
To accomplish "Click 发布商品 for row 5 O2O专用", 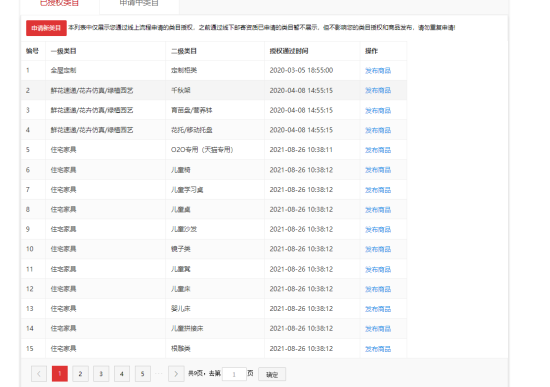I will [x=378, y=150].
